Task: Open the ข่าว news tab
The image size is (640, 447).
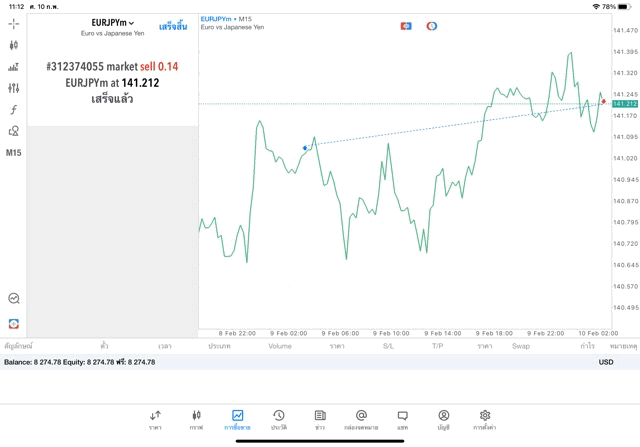Action: [320, 420]
